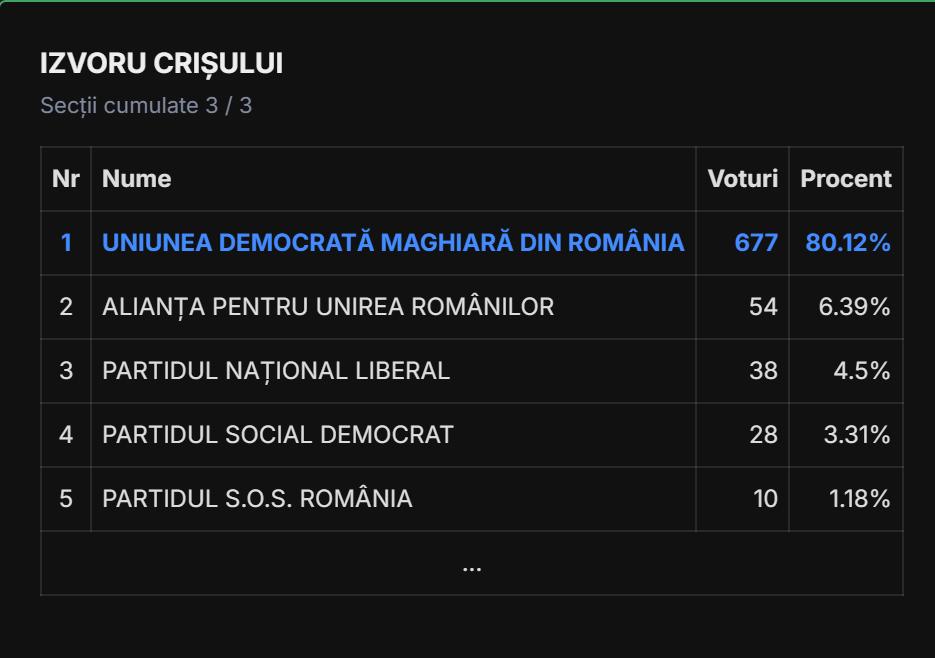Click the 1.18% percent cell
This screenshot has width=935, height=658.
pyautogui.click(x=859, y=499)
